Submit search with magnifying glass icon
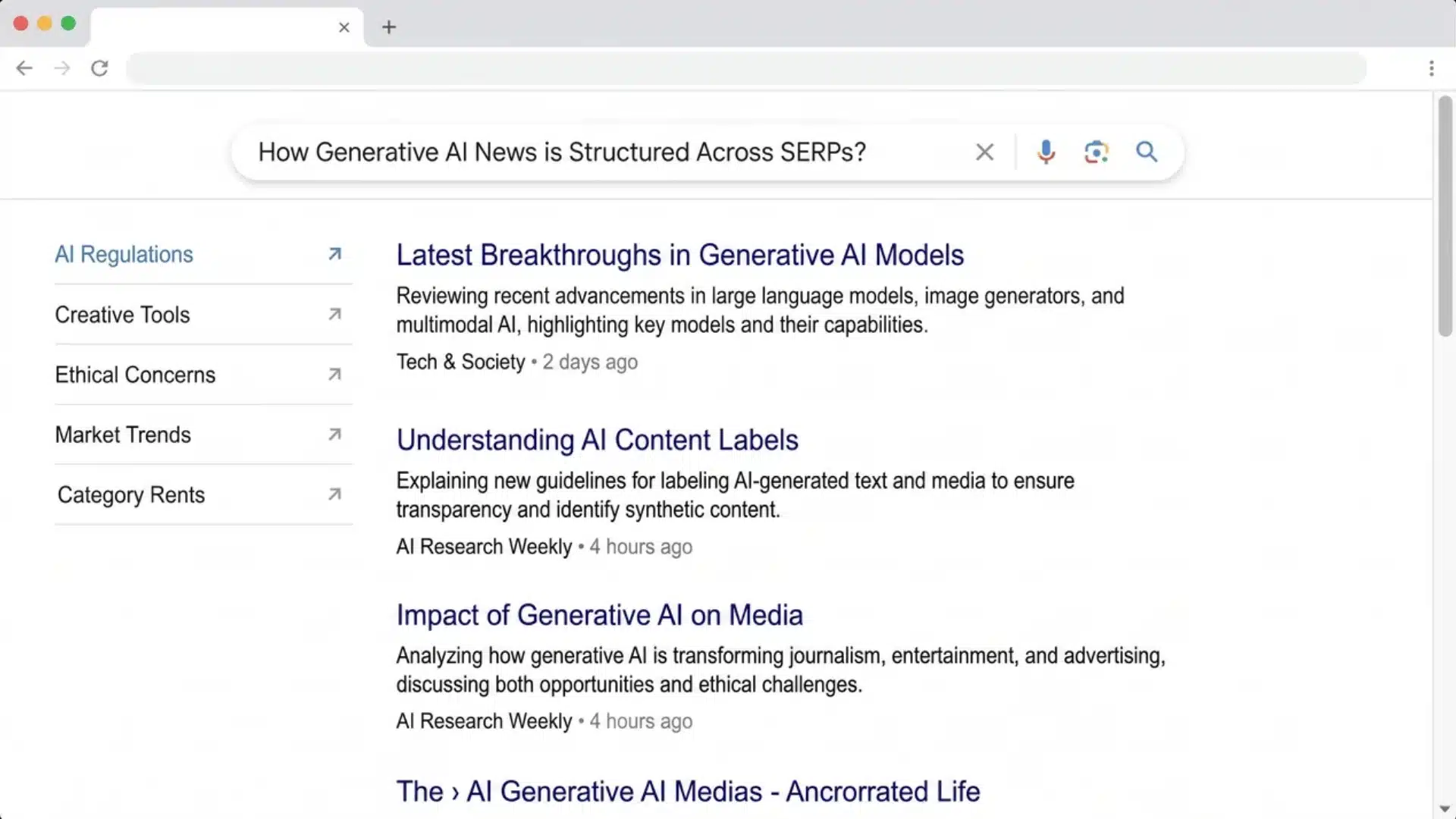Viewport: 1456px width, 819px height. tap(1147, 152)
